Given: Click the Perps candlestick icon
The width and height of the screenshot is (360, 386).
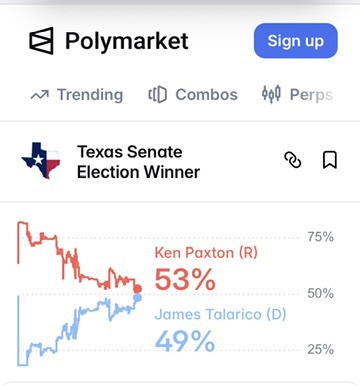Looking at the screenshot, I should (271, 94).
